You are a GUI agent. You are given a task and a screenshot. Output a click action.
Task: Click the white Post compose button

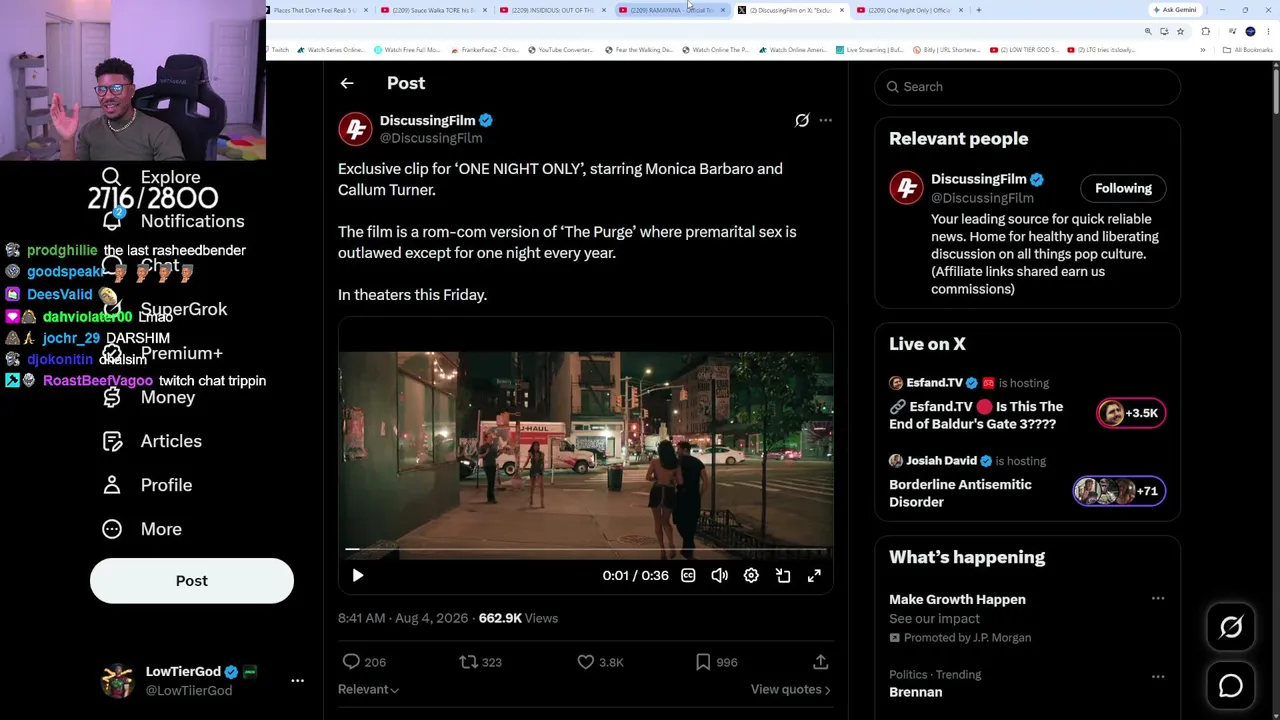tap(192, 581)
